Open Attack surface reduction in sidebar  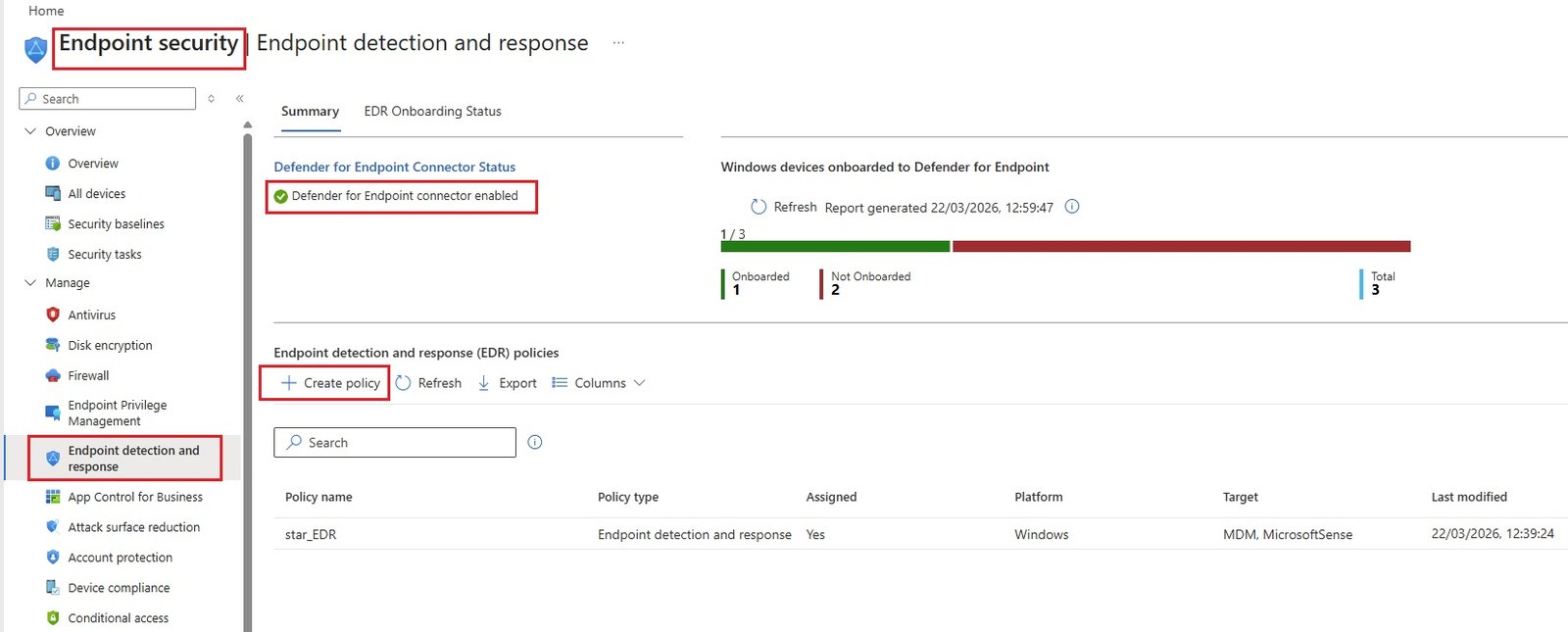(133, 527)
